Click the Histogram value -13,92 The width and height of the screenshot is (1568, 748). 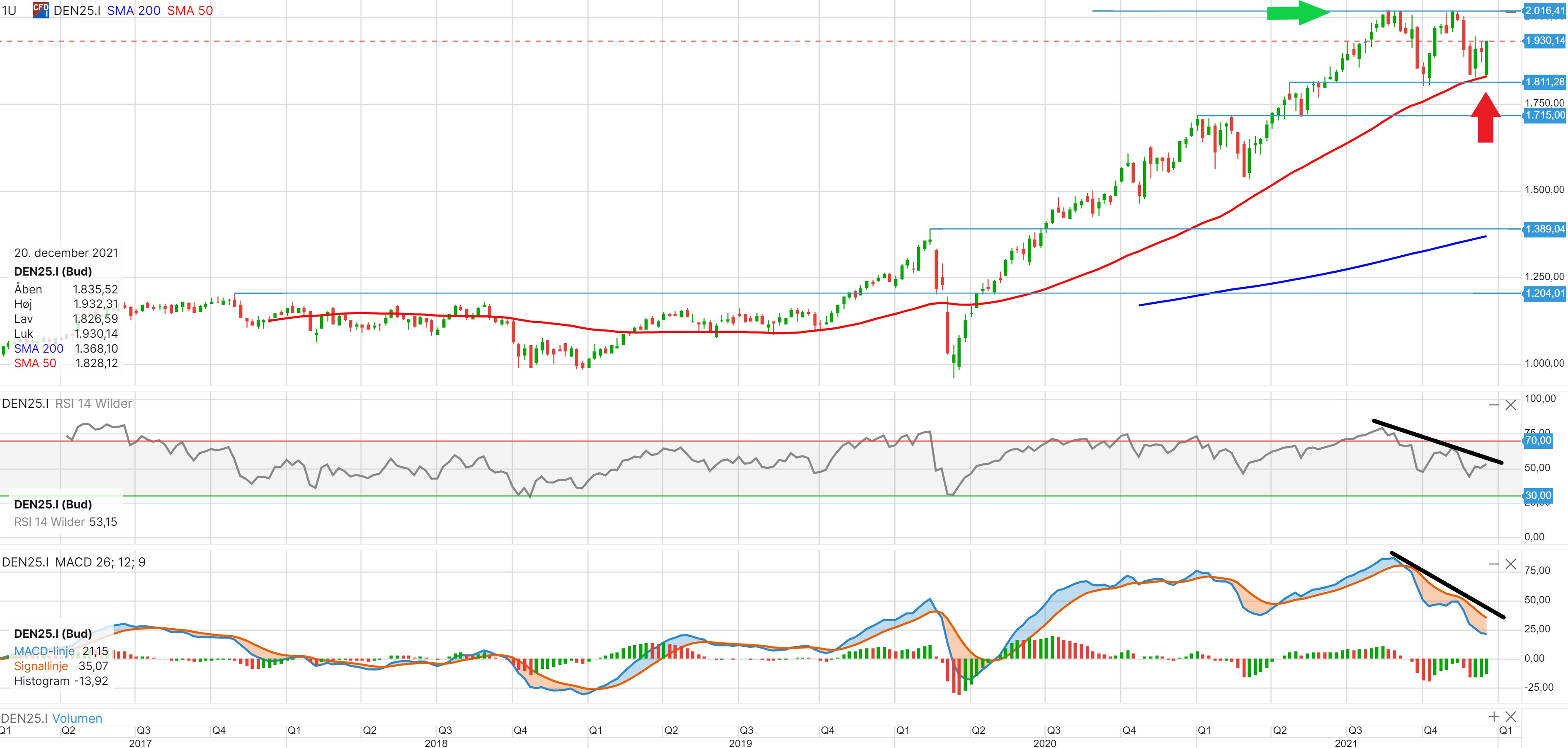pos(91,682)
